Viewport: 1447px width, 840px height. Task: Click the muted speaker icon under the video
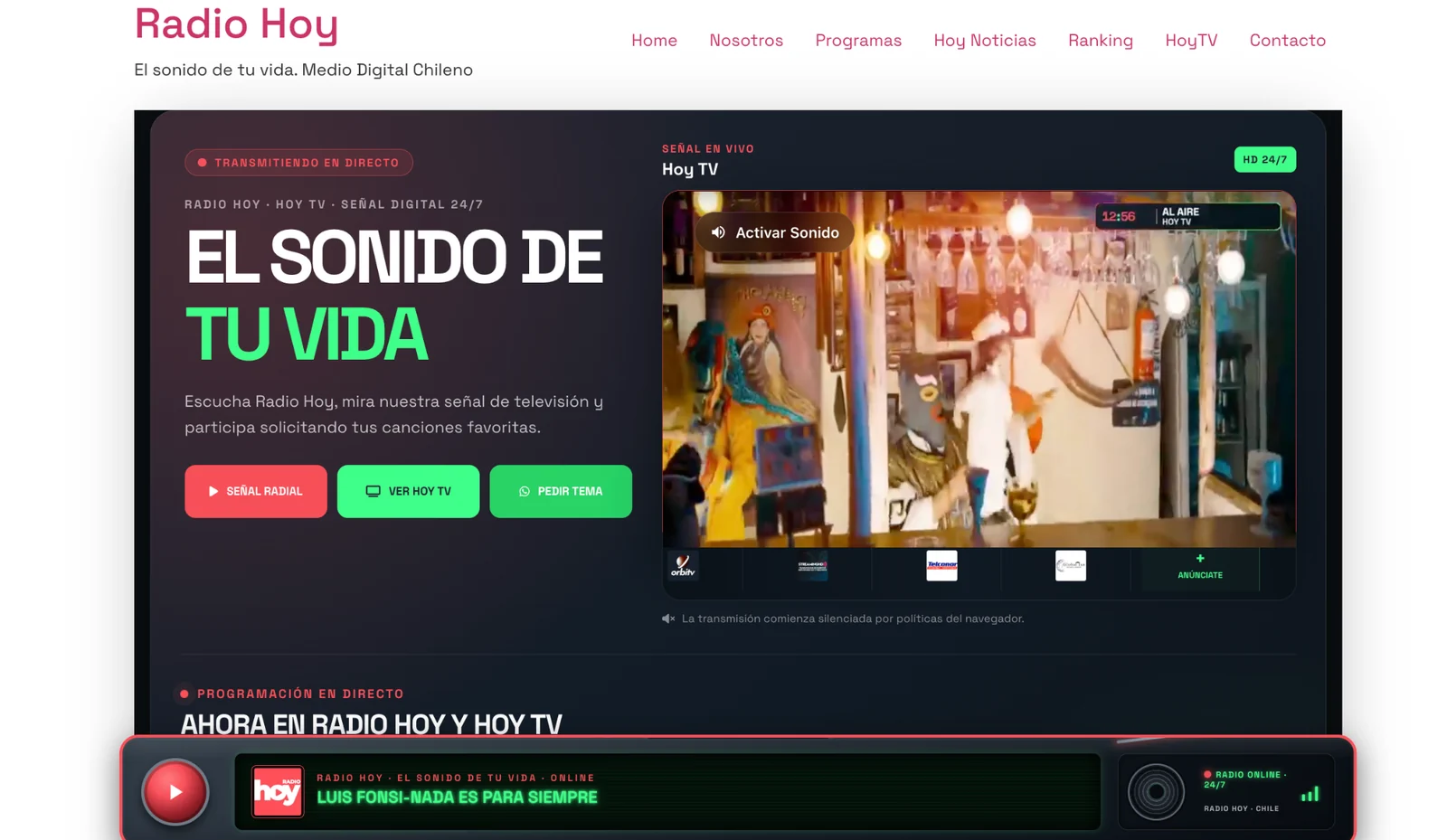pyautogui.click(x=668, y=618)
